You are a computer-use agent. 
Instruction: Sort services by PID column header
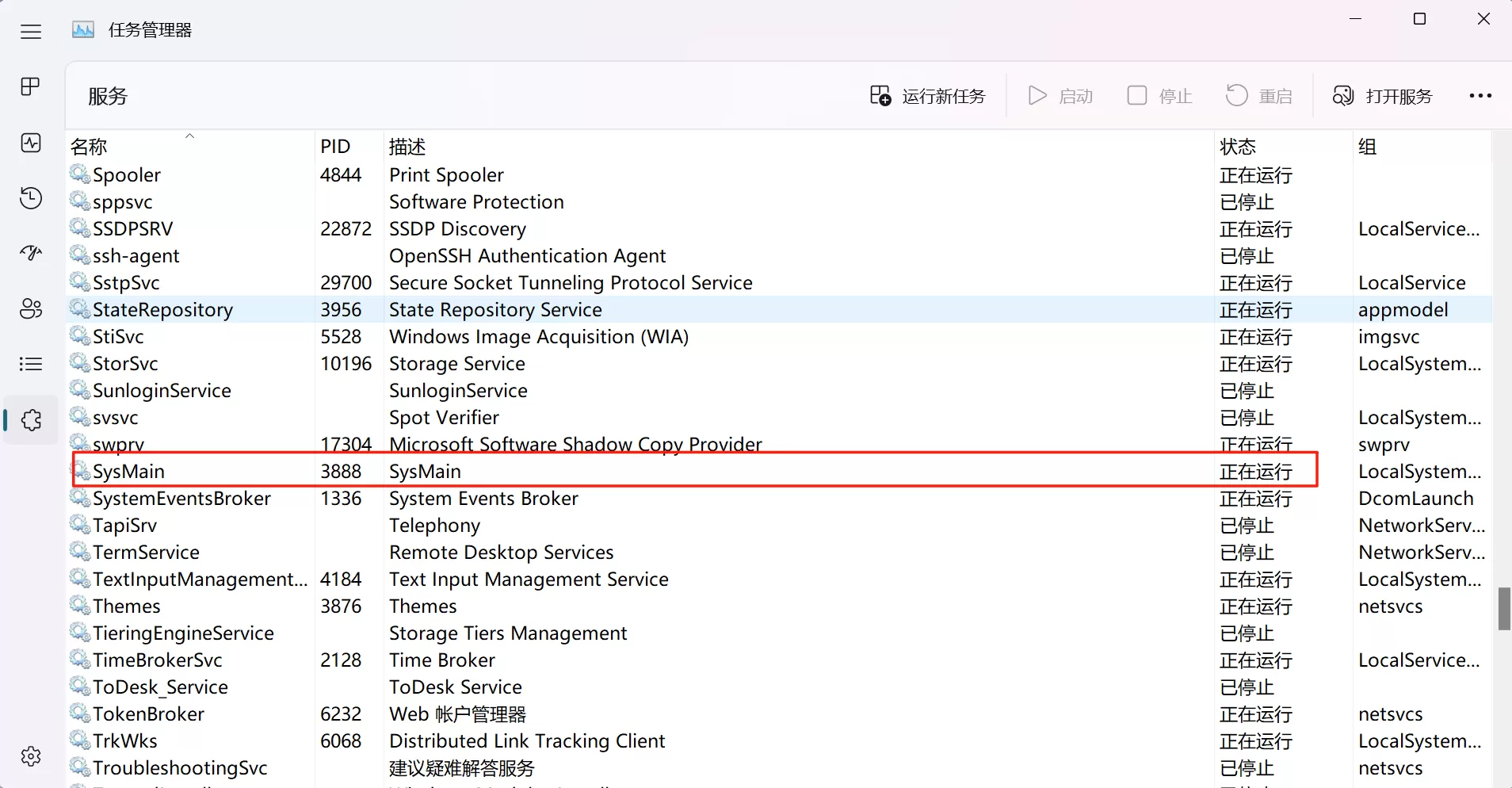334,145
